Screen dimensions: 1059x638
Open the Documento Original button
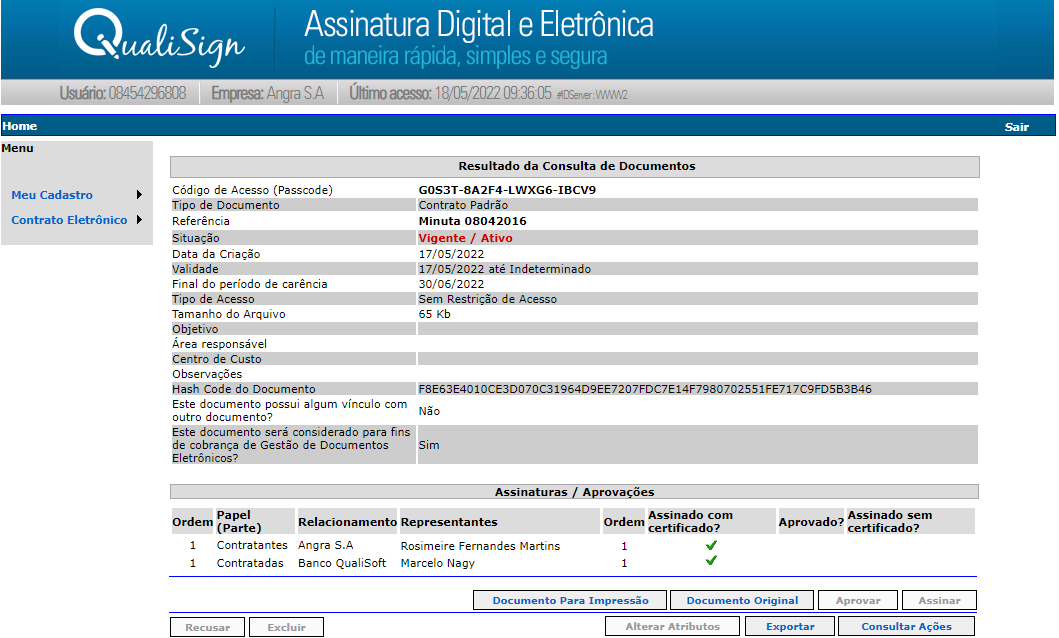(x=742, y=600)
